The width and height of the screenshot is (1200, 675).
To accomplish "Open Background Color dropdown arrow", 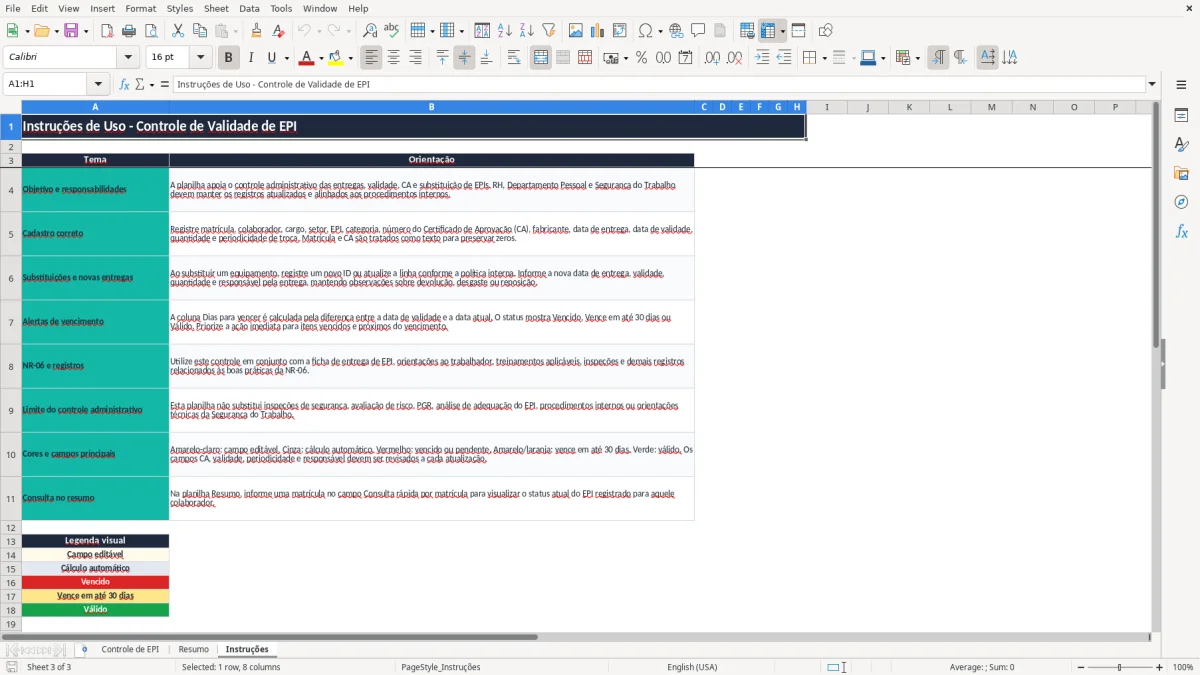I will coord(350,58).
